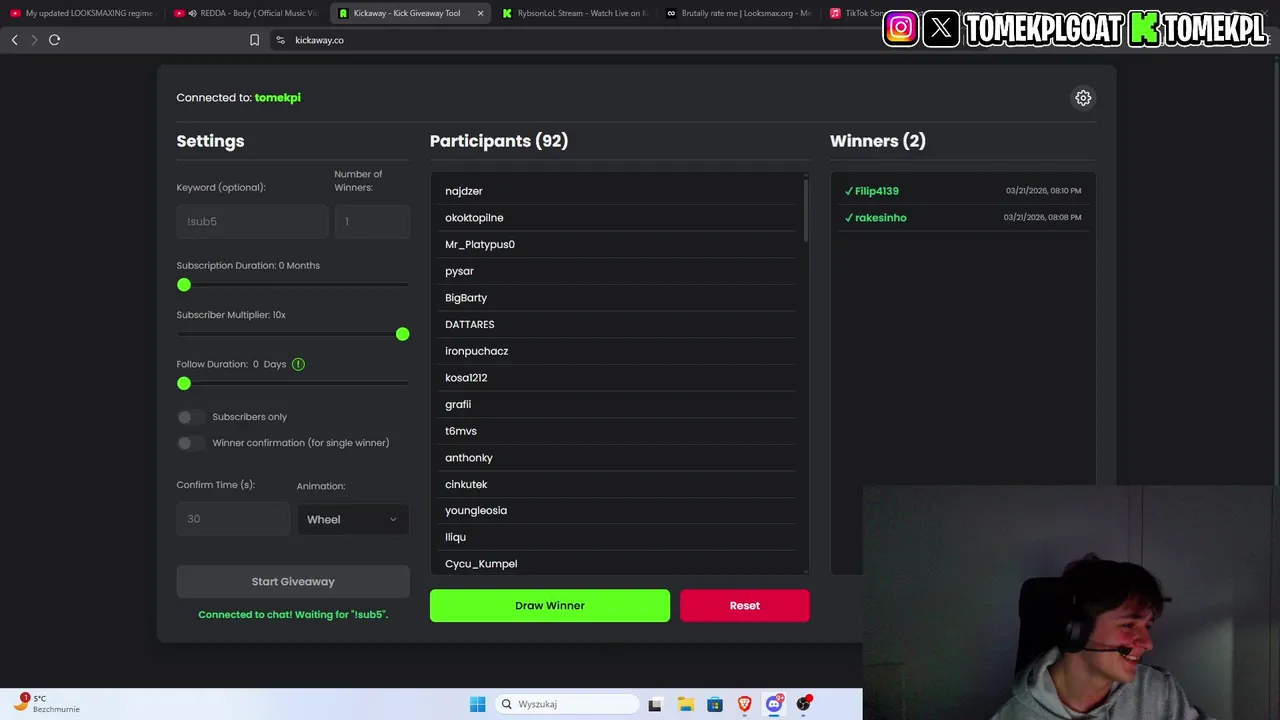Image resolution: width=1280 pixels, height=720 pixels.
Task: Open the settings gear icon in Kickaway
Action: tap(1083, 98)
